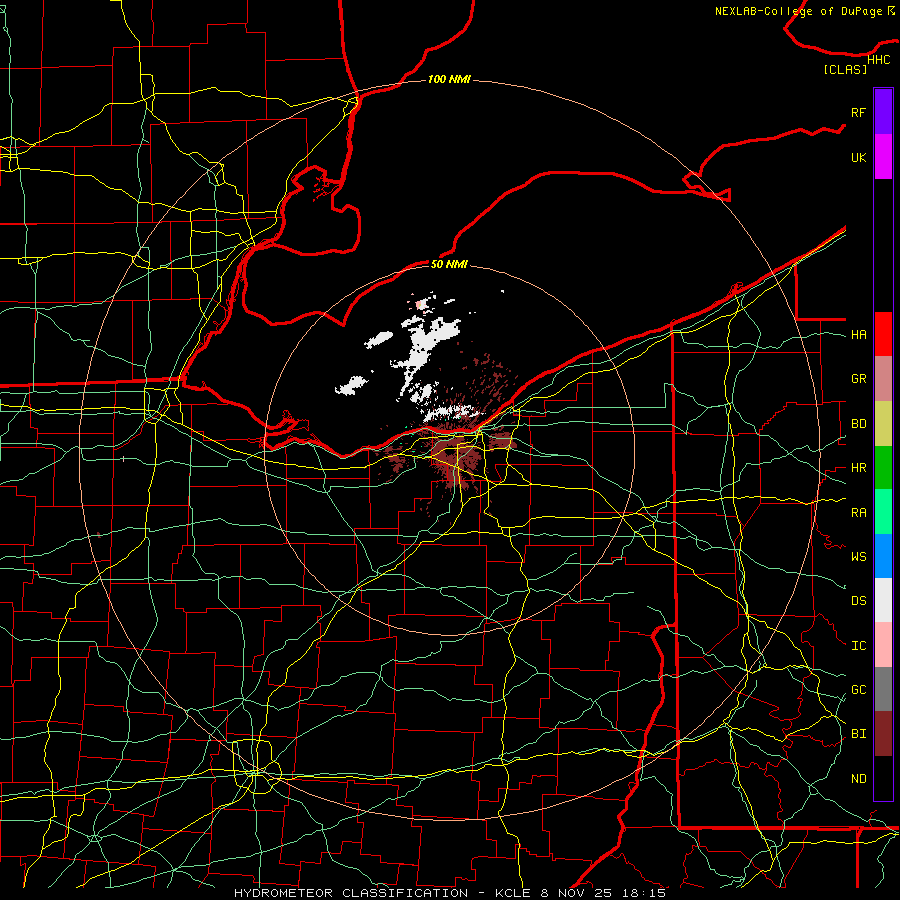Viewport: 900px width, 900px height.
Task: Select the IC light pink legend swatch
Action: pos(883,645)
